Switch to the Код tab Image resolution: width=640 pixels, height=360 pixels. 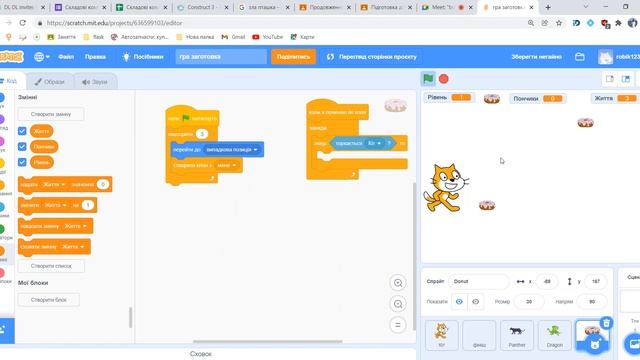coord(11,81)
